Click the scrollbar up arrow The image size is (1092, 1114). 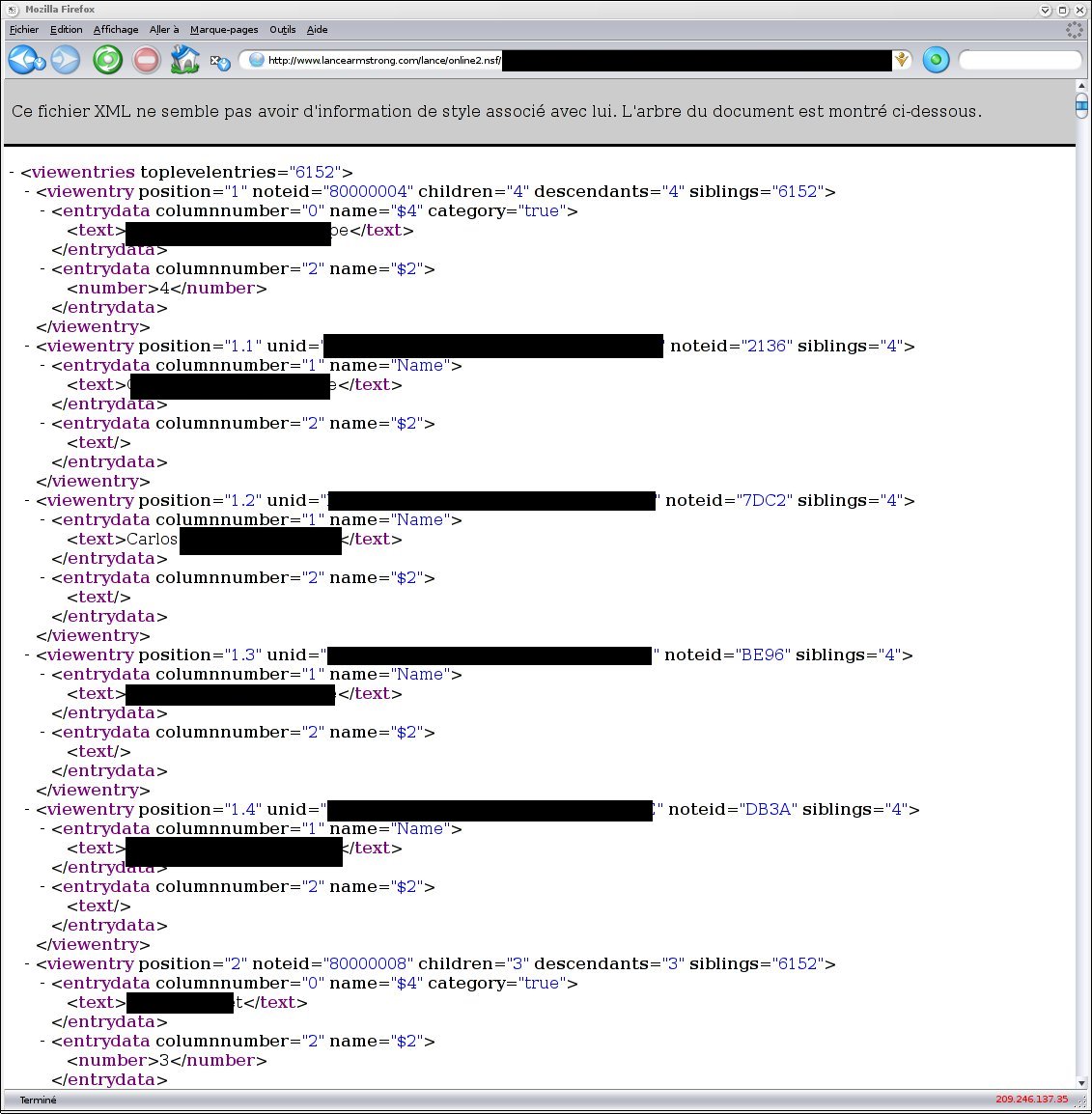click(x=1082, y=85)
